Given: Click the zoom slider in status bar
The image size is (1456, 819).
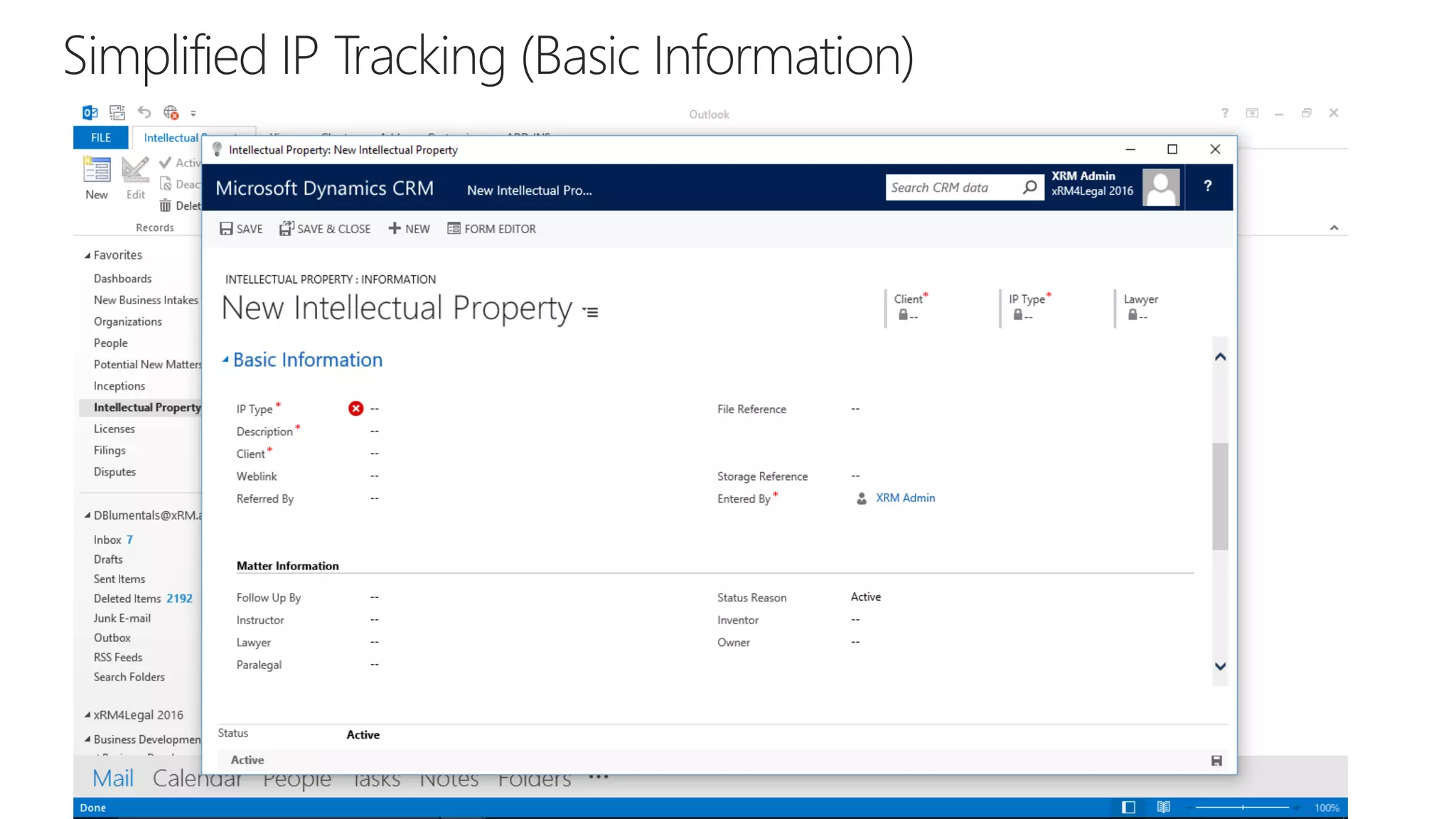Looking at the screenshot, I should point(1242,807).
